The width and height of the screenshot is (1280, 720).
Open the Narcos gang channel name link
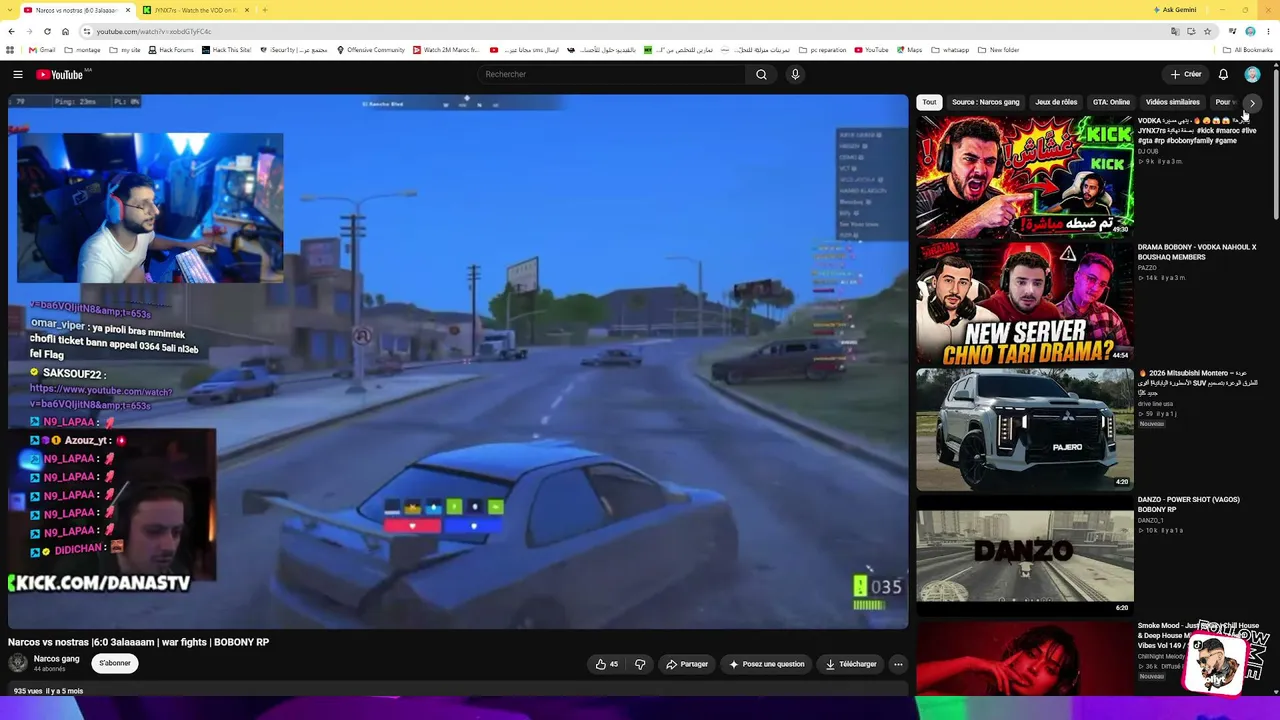pyautogui.click(x=57, y=659)
